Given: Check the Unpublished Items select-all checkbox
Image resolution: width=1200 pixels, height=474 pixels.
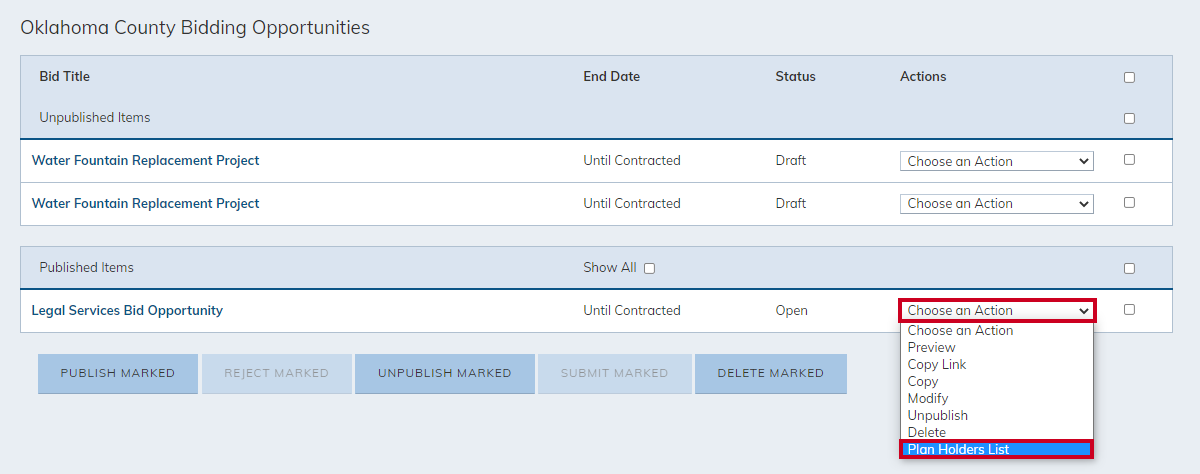Looking at the screenshot, I should pyautogui.click(x=1129, y=118).
